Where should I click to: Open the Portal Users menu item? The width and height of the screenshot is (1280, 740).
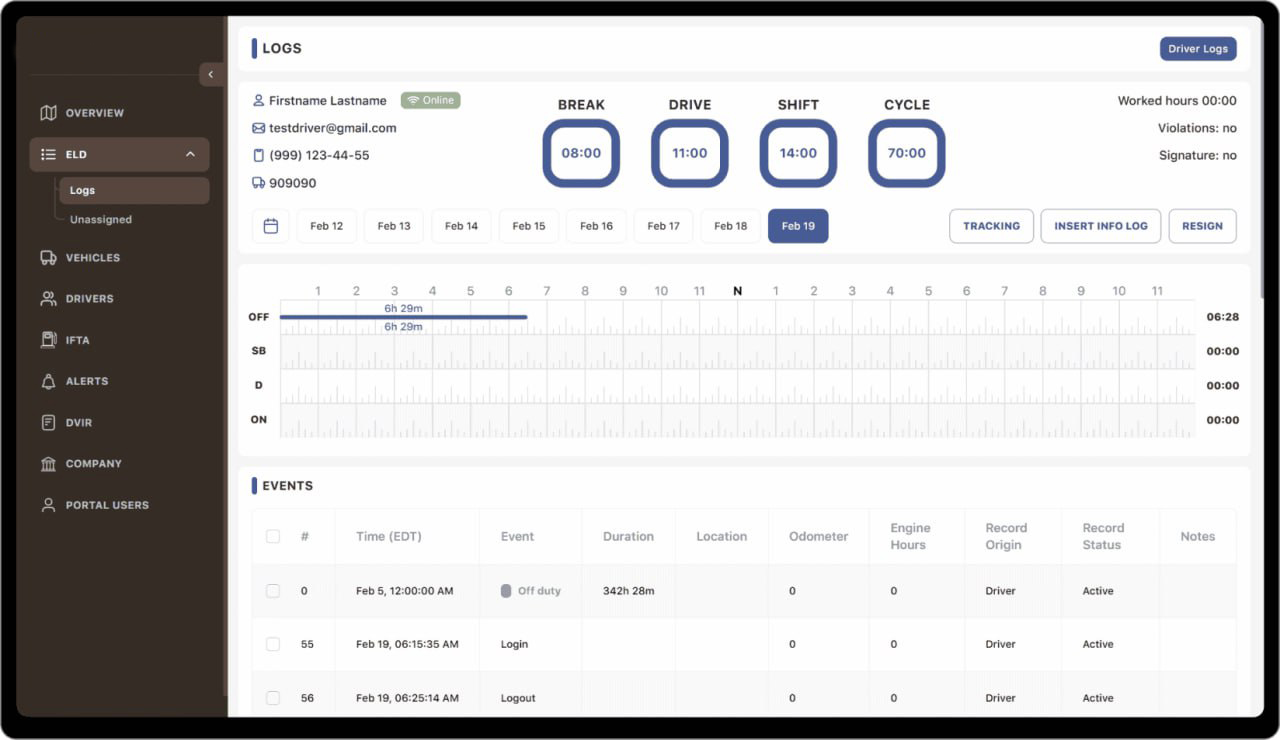107,505
